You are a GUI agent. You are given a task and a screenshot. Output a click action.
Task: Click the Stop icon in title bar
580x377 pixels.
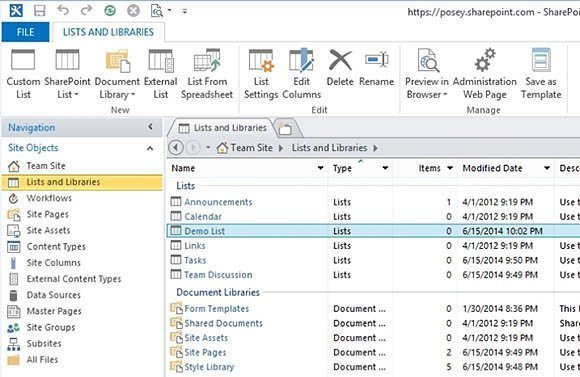click(x=133, y=11)
